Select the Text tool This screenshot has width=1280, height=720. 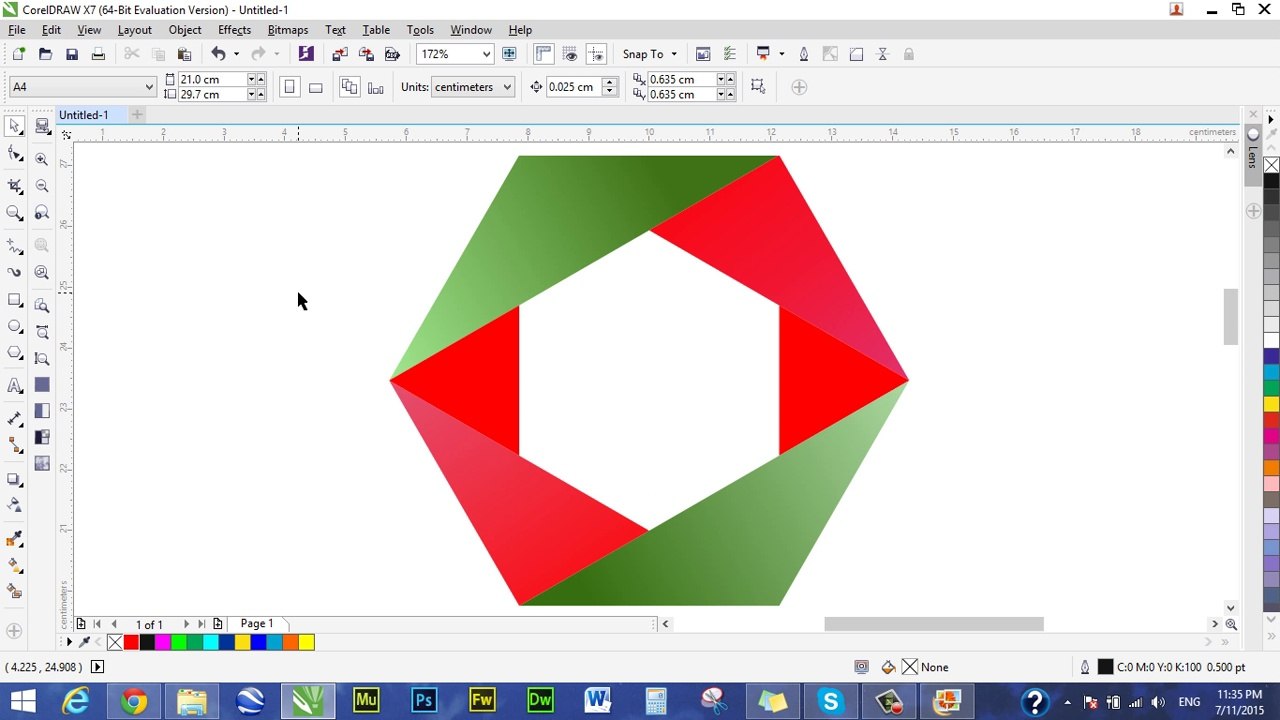click(14, 386)
